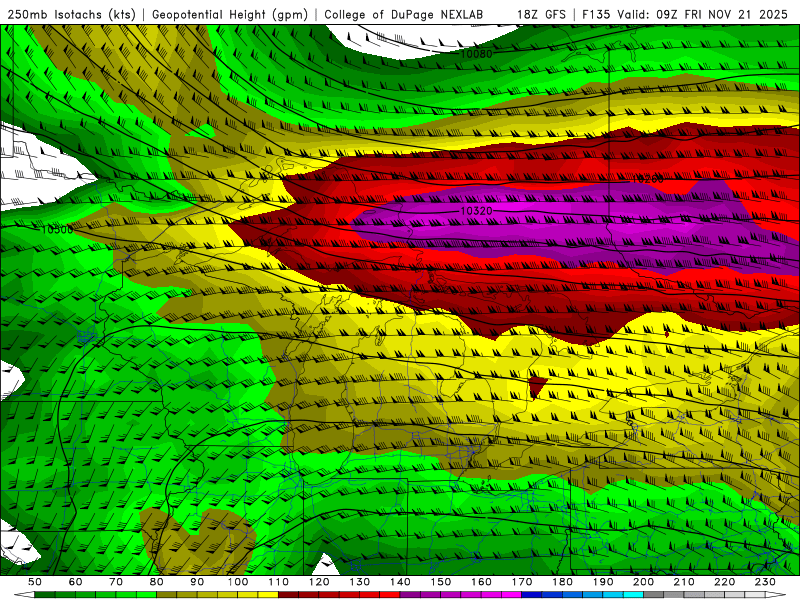Click the 220 value on the color scale
The image size is (800, 600).
coord(724,582)
